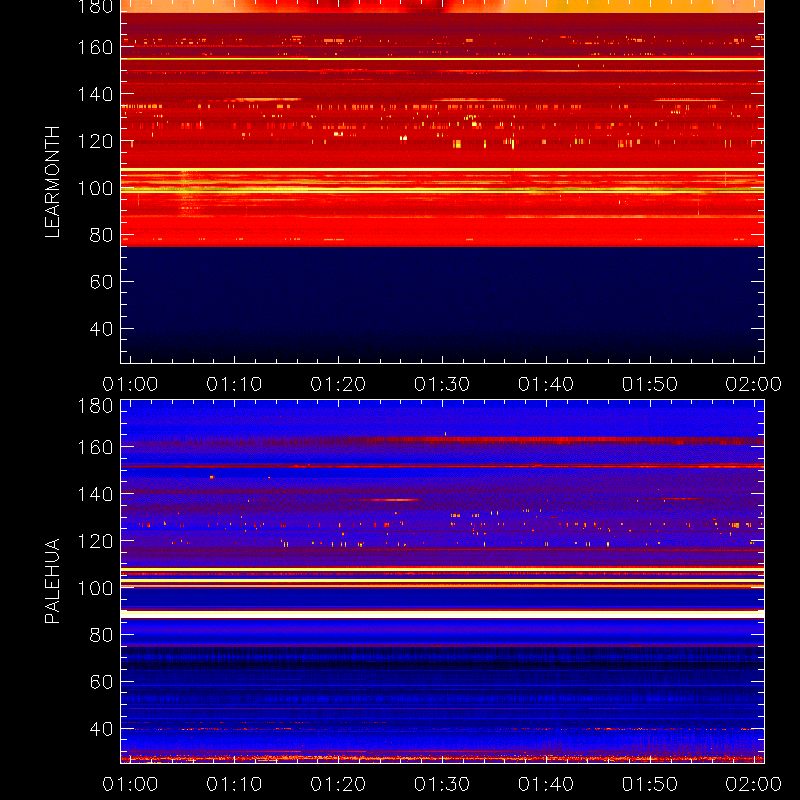Viewport: 800px width, 800px height.
Task: Pick the Palehua plot's 40 frequency label
Action: click(x=102, y=729)
